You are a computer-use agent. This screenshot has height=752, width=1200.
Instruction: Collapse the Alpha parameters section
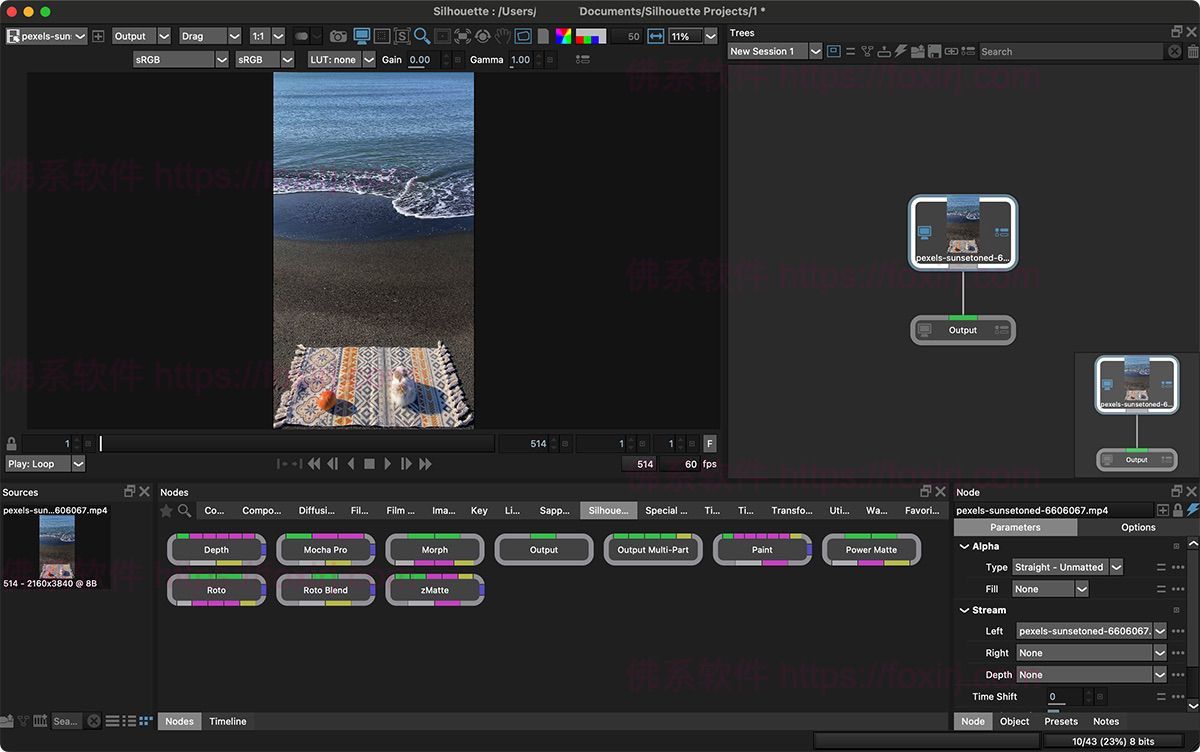[x=964, y=547]
